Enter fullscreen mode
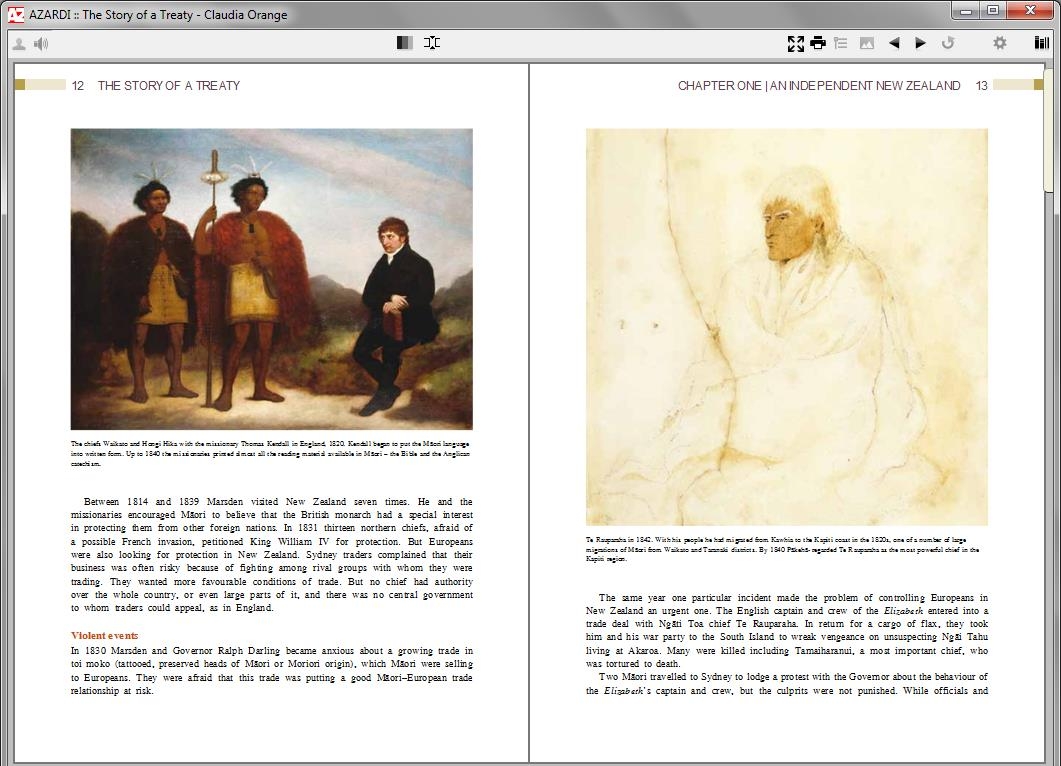The width and height of the screenshot is (1061, 766). pos(796,43)
